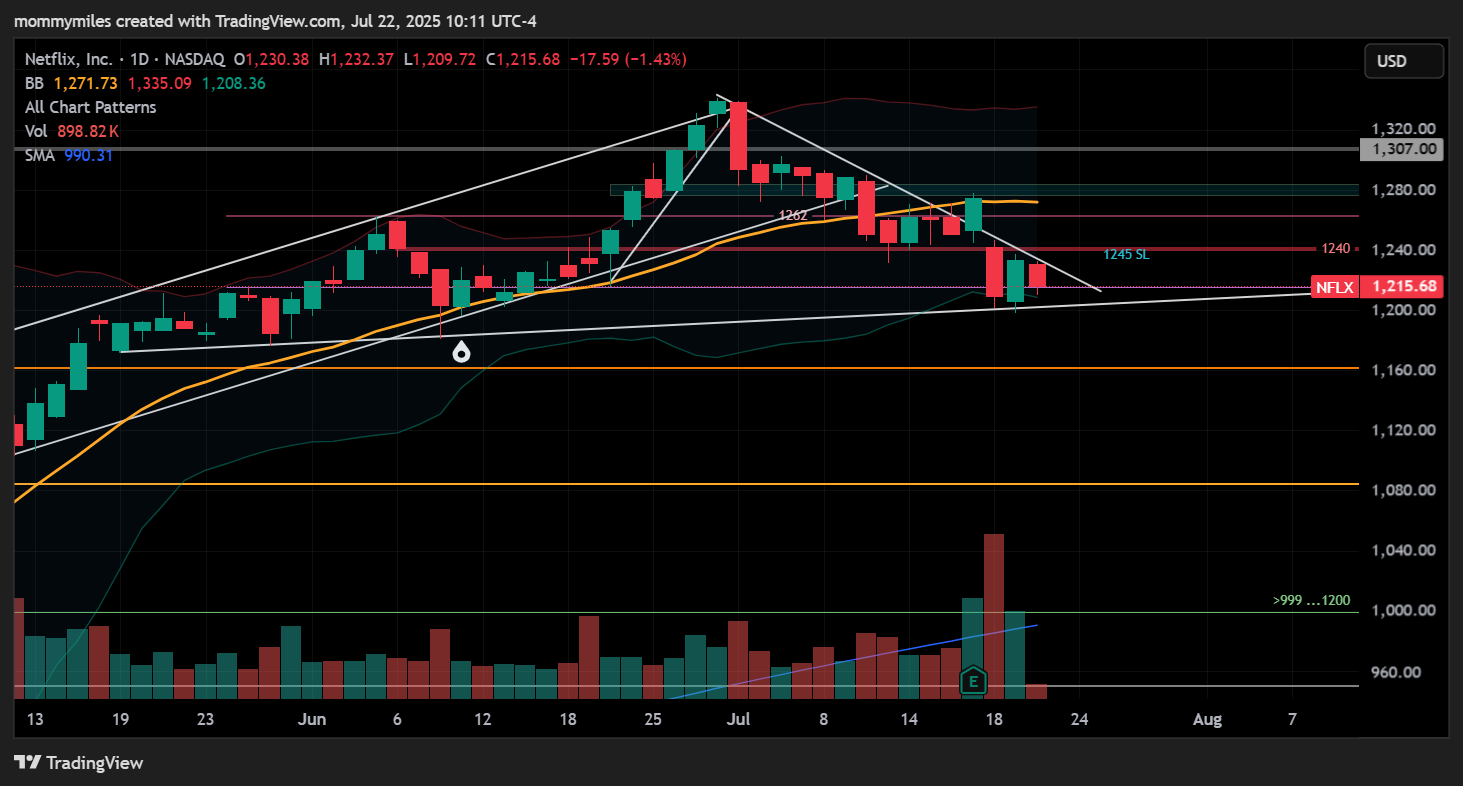Click the 24 date axis label
The height and width of the screenshot is (786, 1463).
(x=1079, y=719)
